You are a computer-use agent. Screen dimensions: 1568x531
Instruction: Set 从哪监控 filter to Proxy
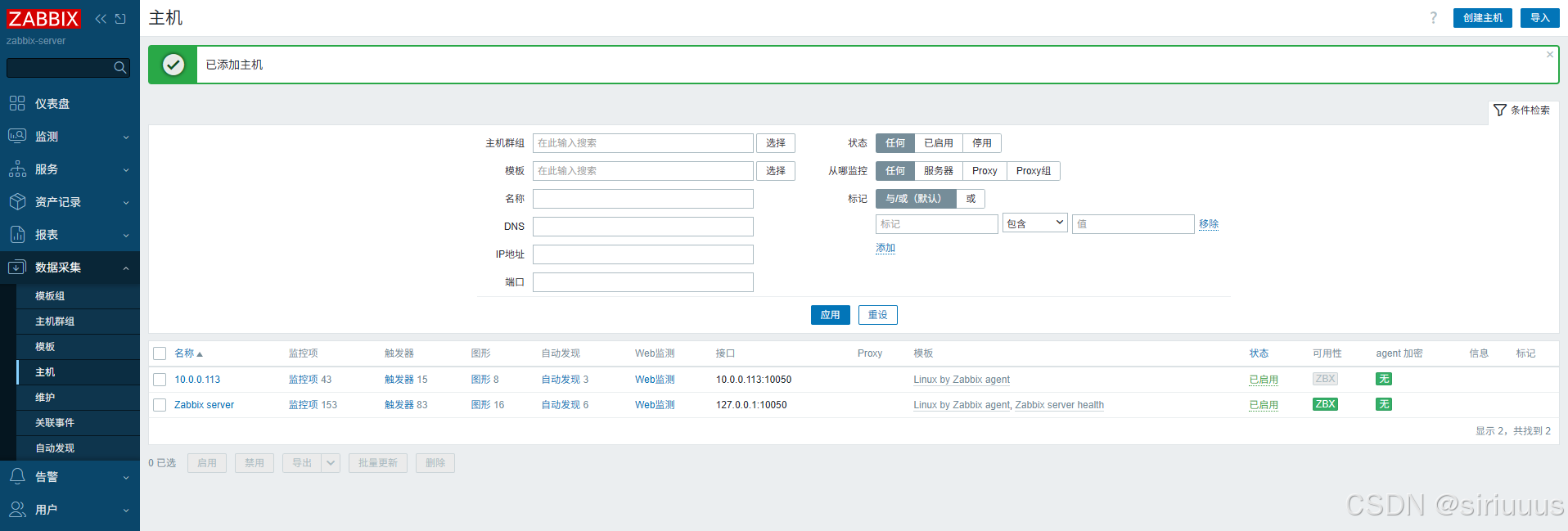point(985,171)
